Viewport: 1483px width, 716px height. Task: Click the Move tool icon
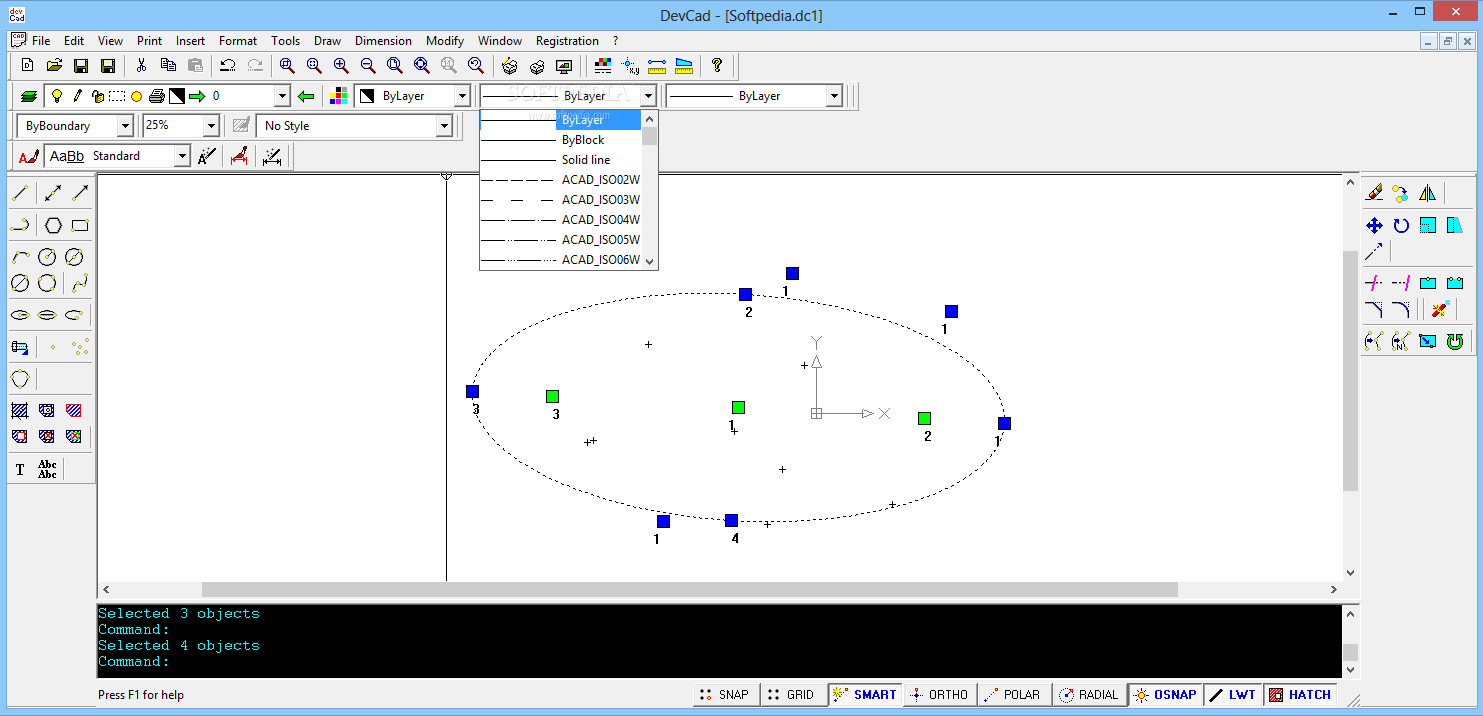point(1374,226)
